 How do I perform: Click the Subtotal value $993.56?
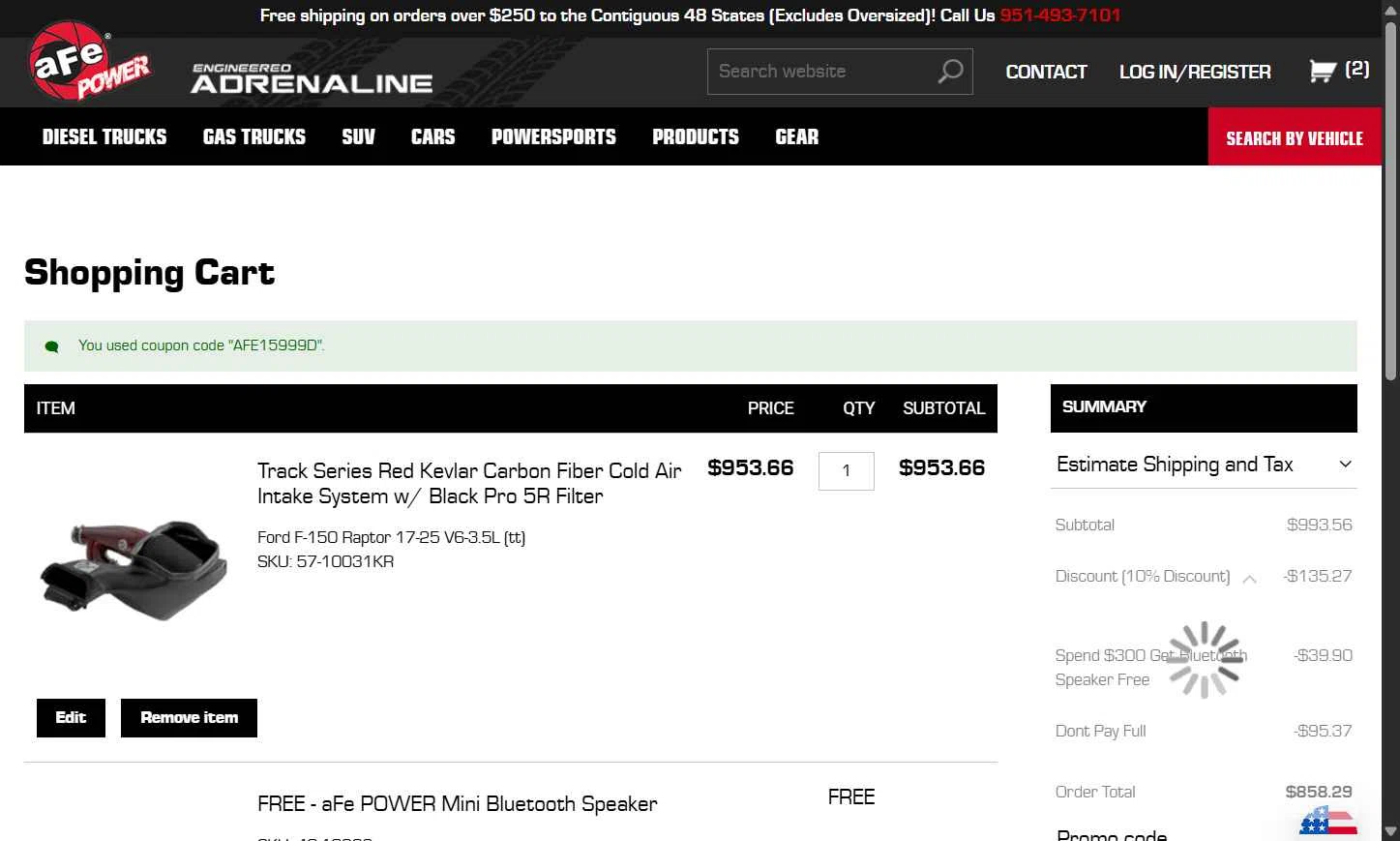1320,525
